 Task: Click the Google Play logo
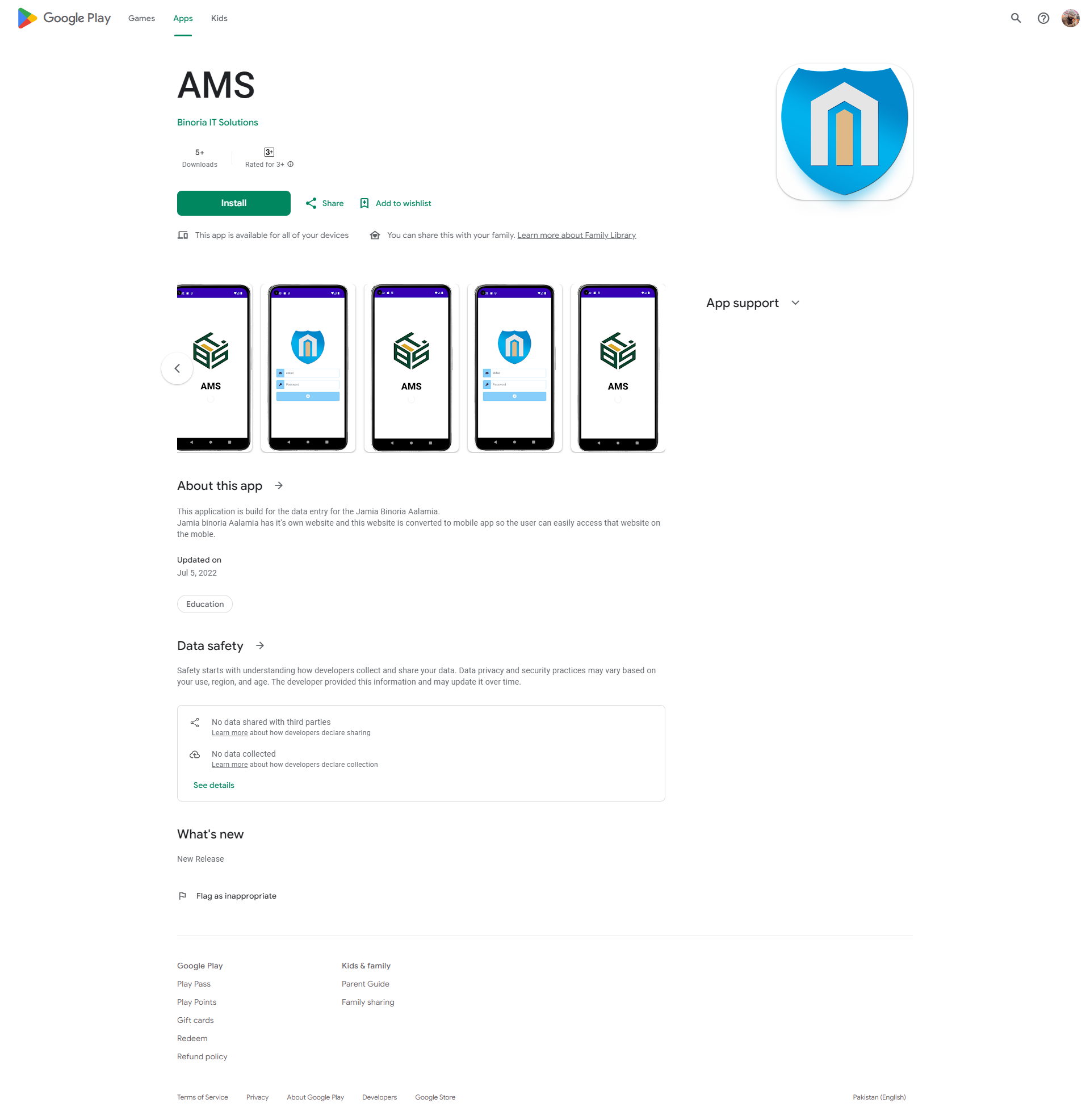[x=64, y=18]
